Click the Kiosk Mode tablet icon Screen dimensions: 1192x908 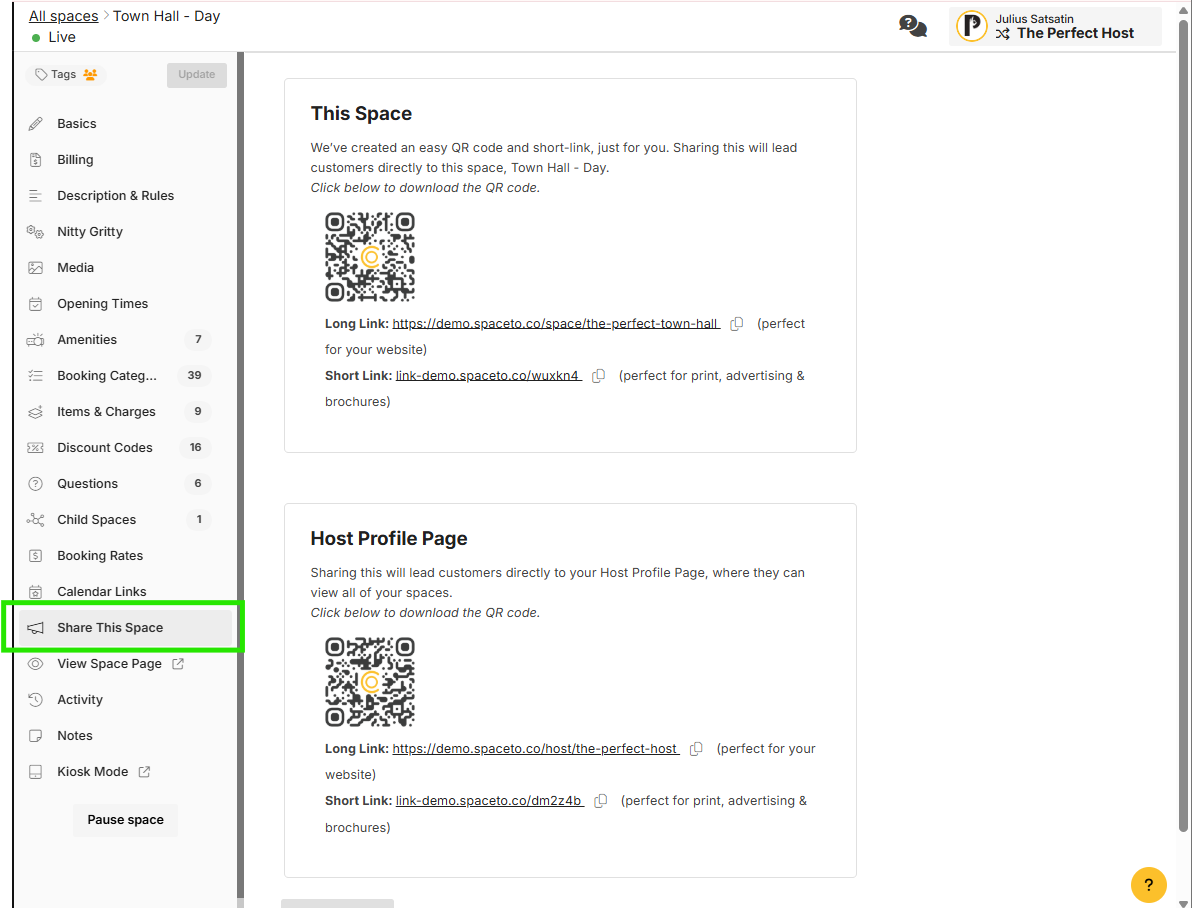pyautogui.click(x=36, y=772)
